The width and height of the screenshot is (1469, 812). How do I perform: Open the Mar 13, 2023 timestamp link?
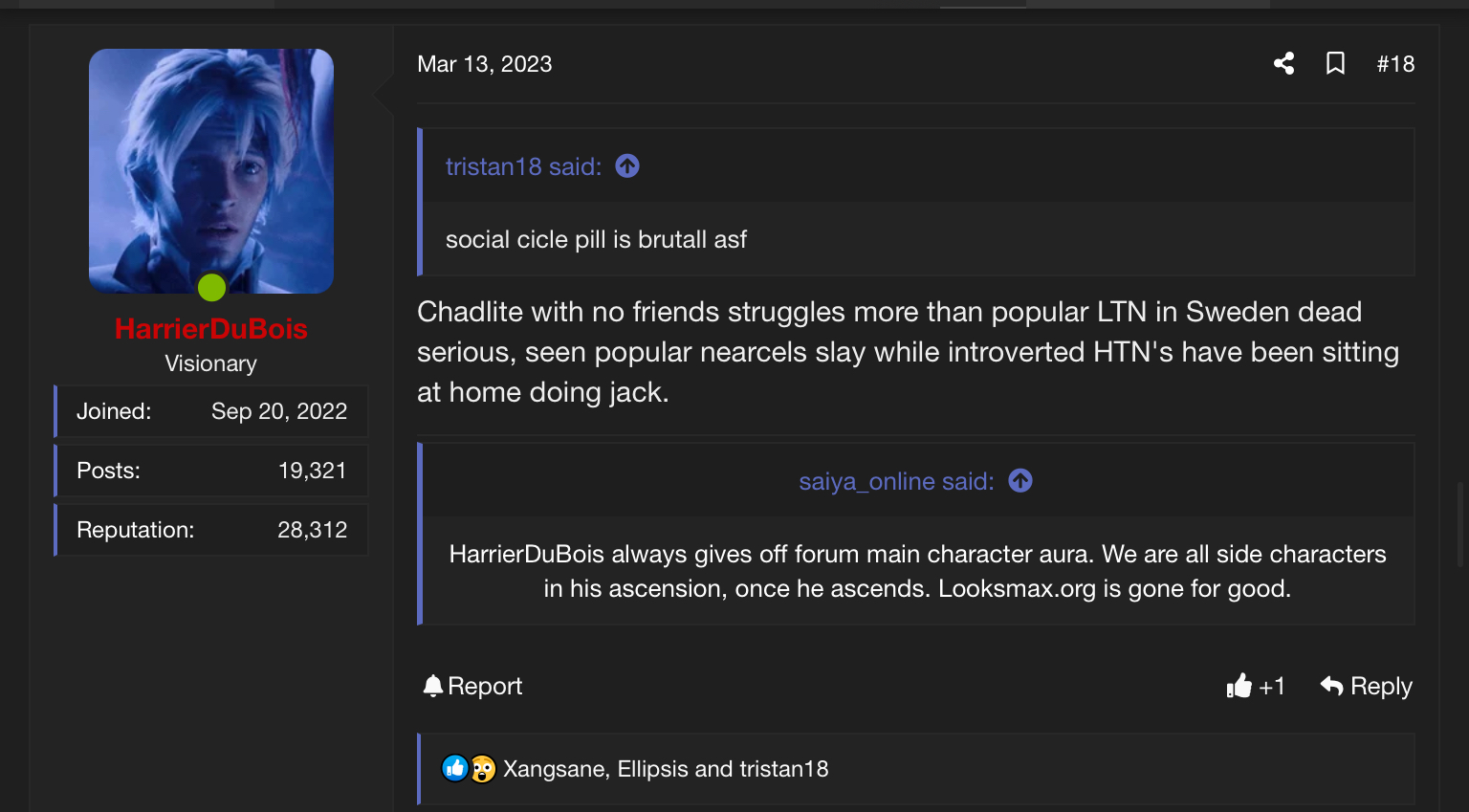coord(485,64)
